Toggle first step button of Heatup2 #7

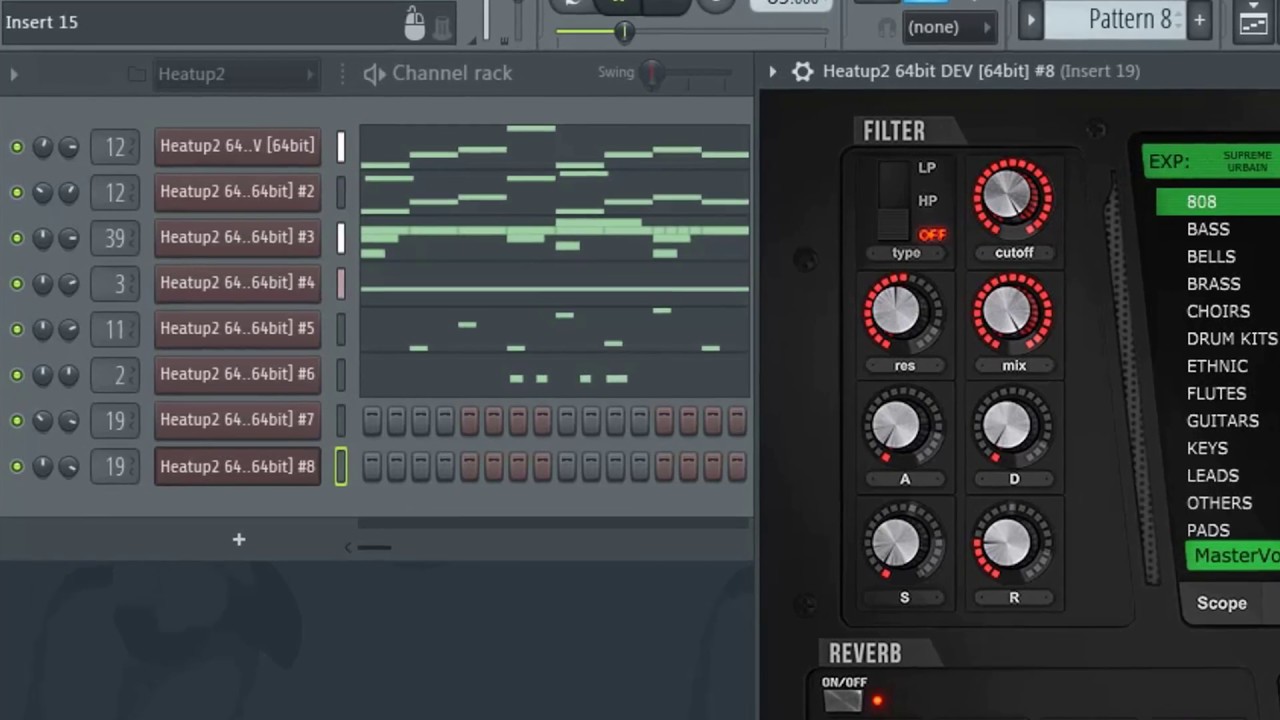(372, 421)
